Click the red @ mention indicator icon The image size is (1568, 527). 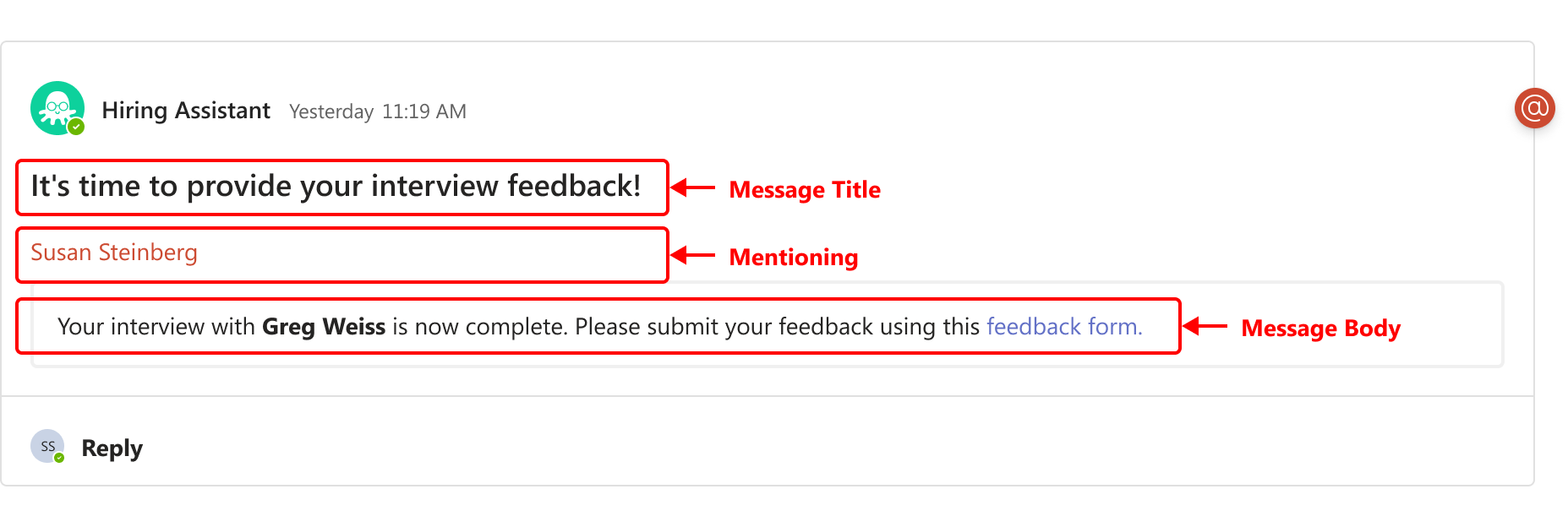pos(1534,108)
